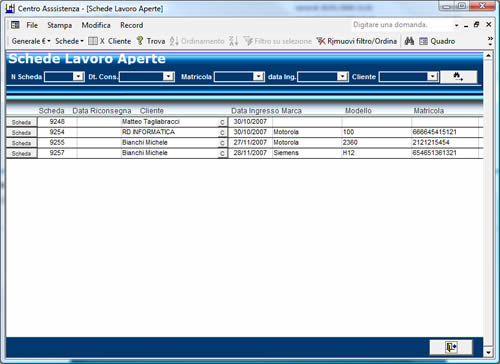This screenshot has height=364, width=500.
Task: Click the Trova key icon
Action: point(140,41)
